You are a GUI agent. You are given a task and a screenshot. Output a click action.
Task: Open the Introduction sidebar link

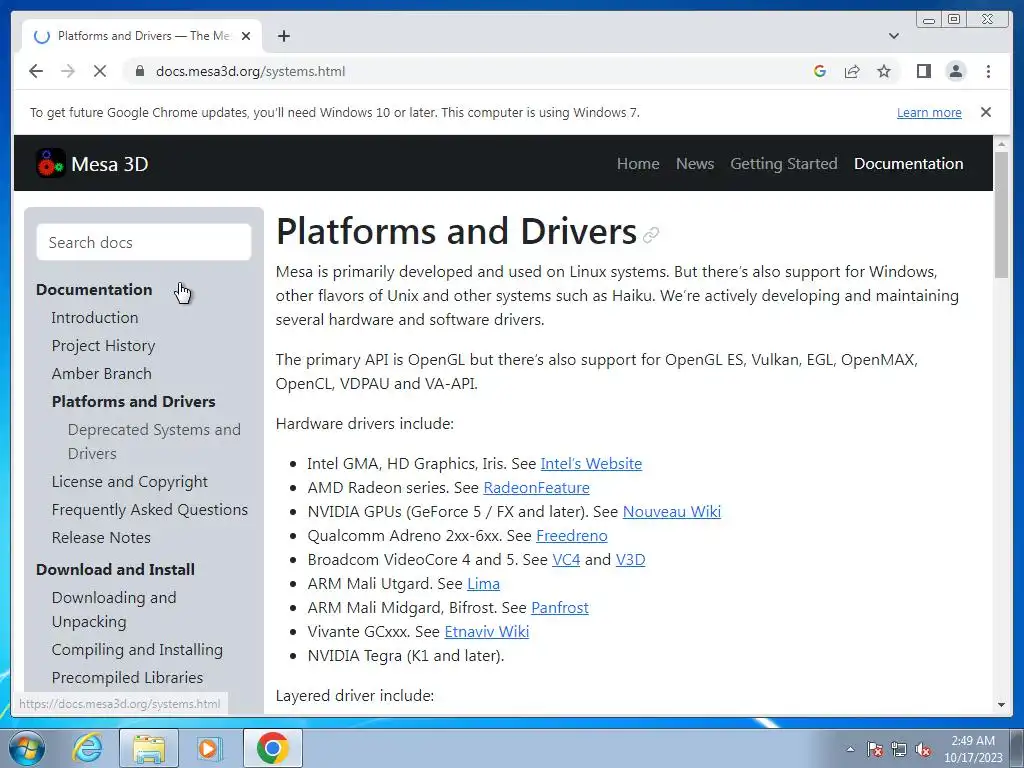95,317
